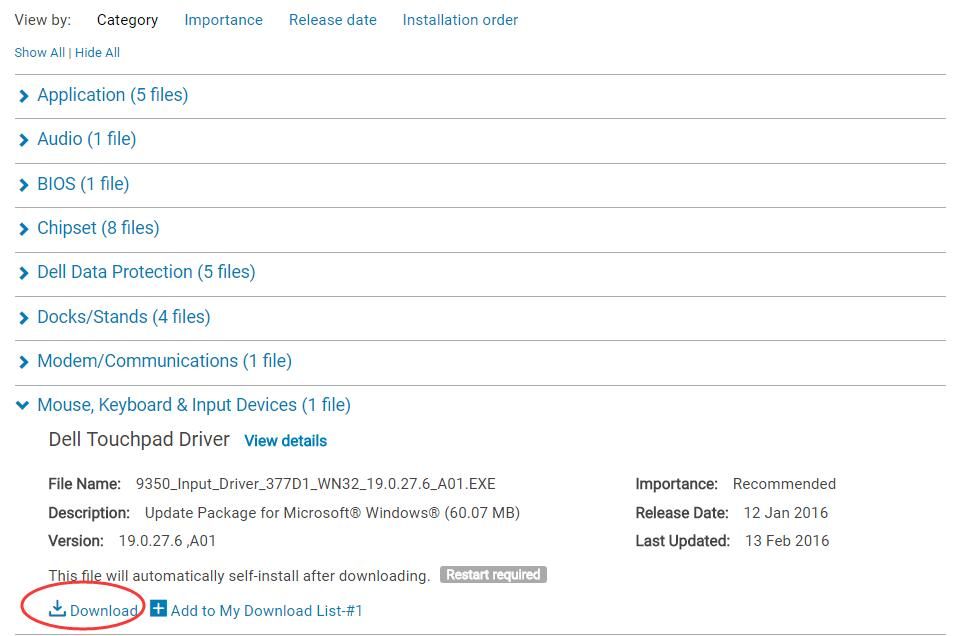Image resolution: width=959 pixels, height=636 pixels.
Task: Select the Category view option
Action: click(127, 20)
